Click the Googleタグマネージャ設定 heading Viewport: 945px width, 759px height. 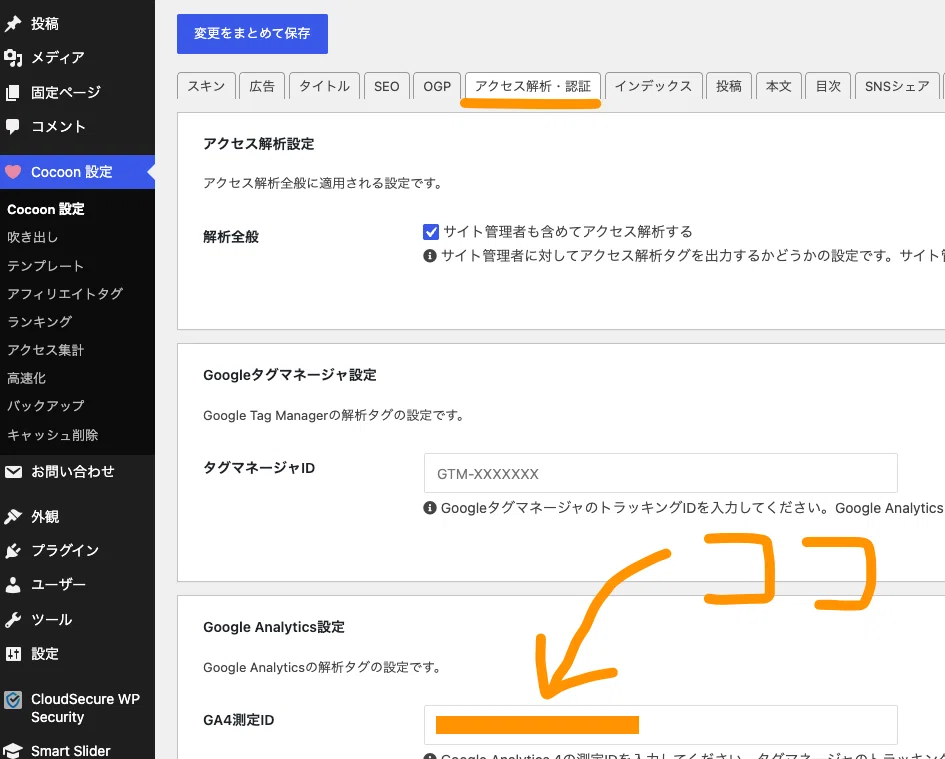click(290, 375)
